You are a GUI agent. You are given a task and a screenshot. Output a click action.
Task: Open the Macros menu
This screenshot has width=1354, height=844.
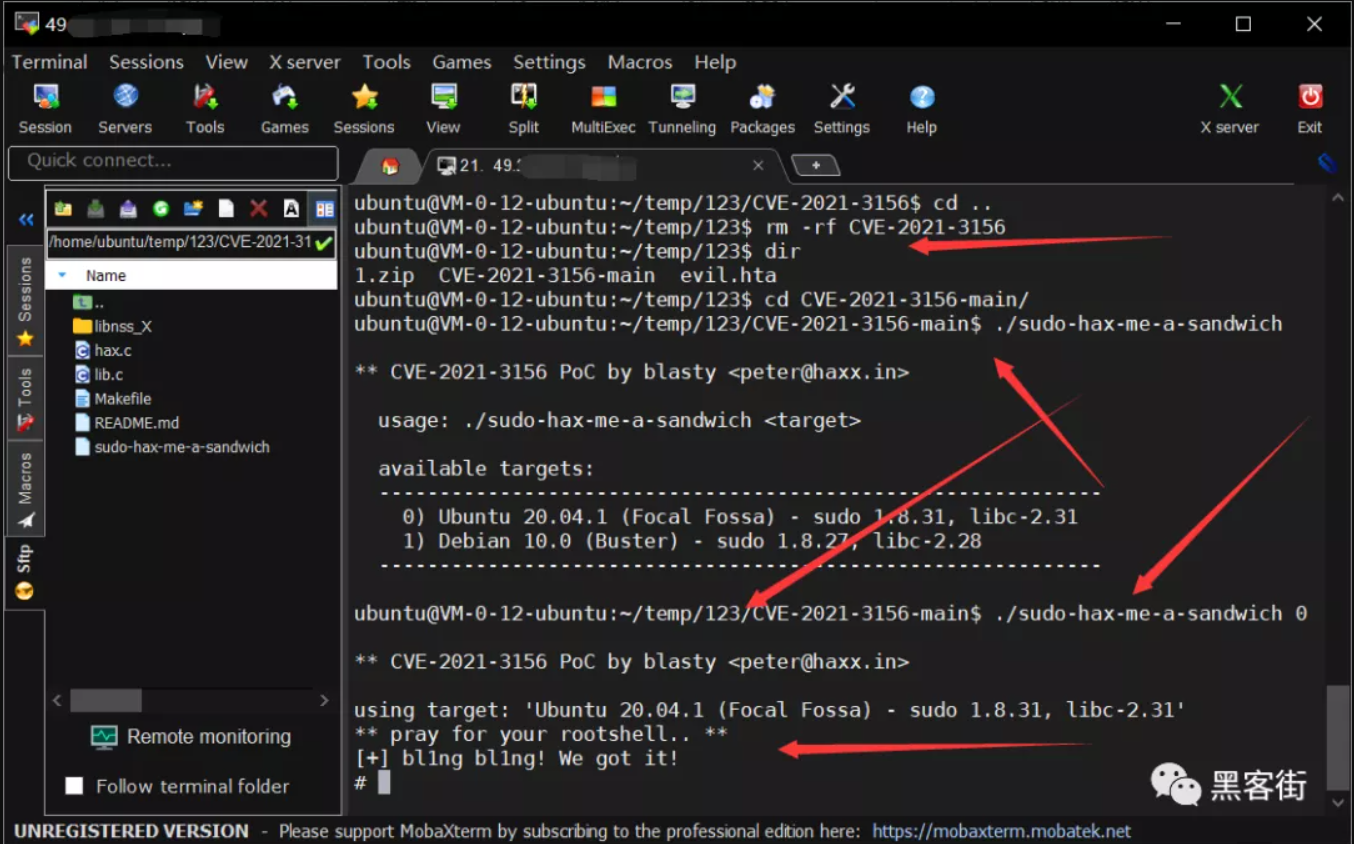(639, 62)
